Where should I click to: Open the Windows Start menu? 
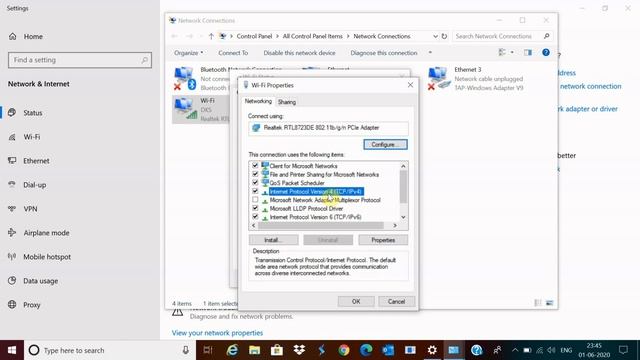click(12, 350)
